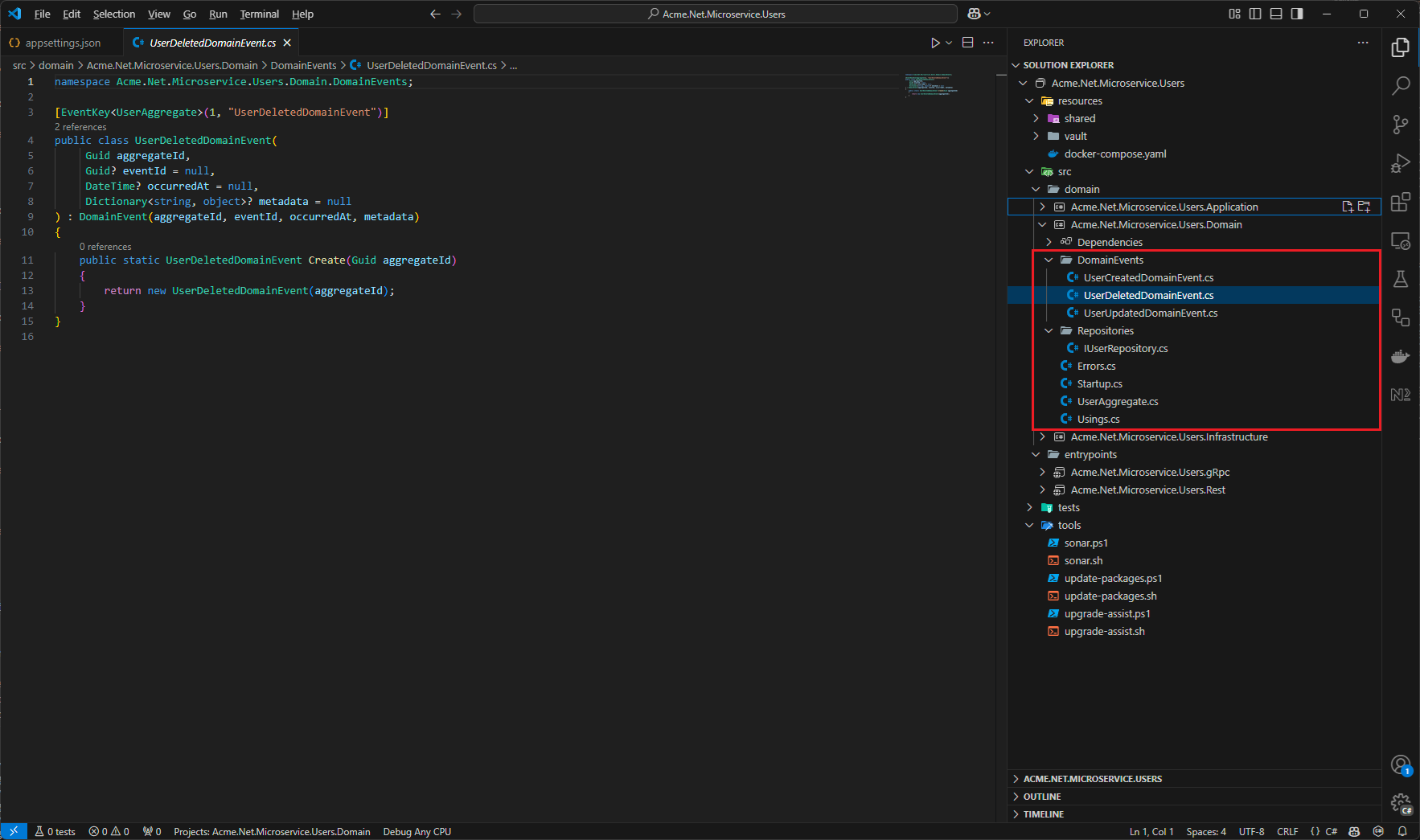Open the Search view icon
1420x840 pixels.
[1400, 86]
